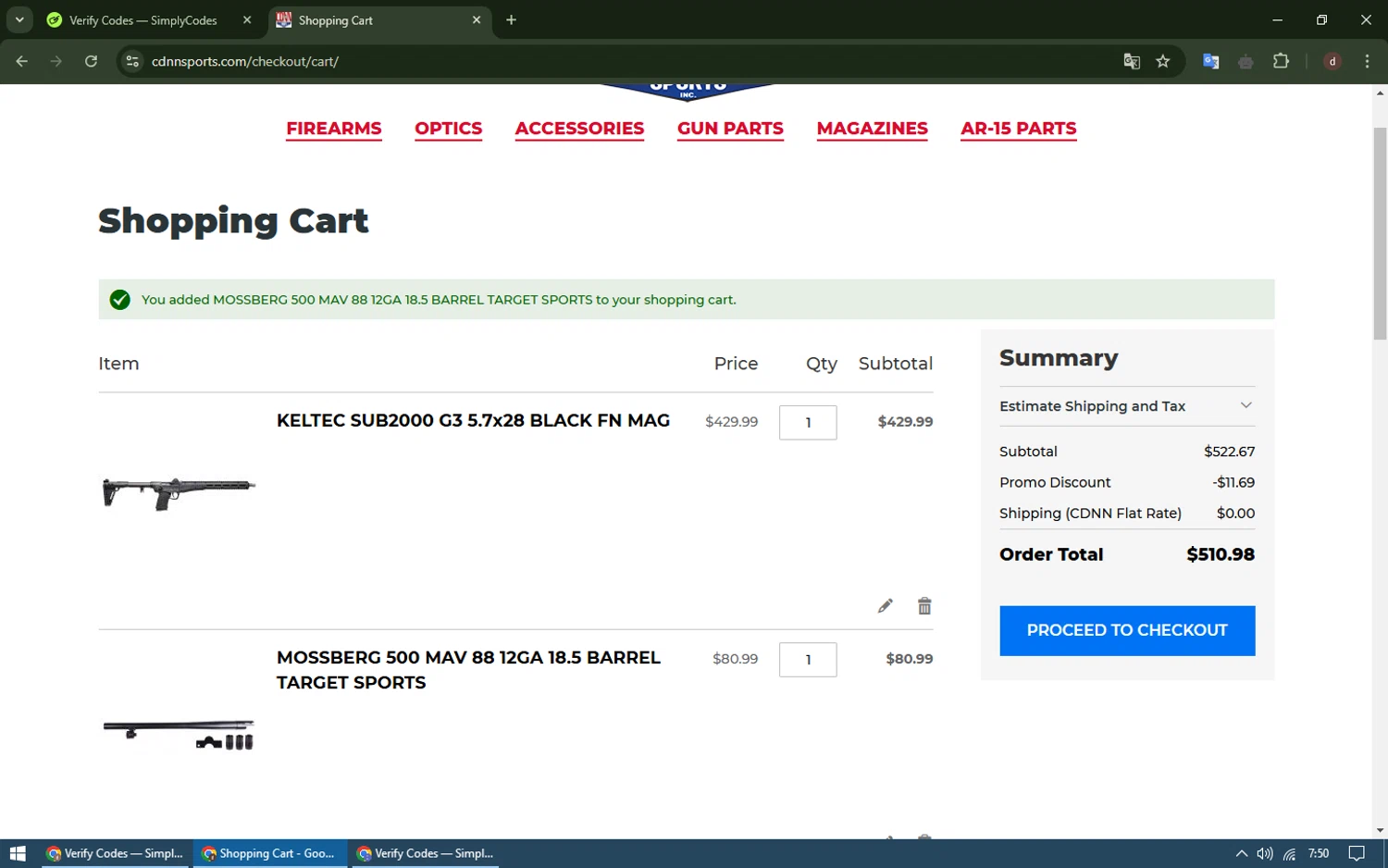Open last Verify Codes taskbar window

pyautogui.click(x=426, y=853)
